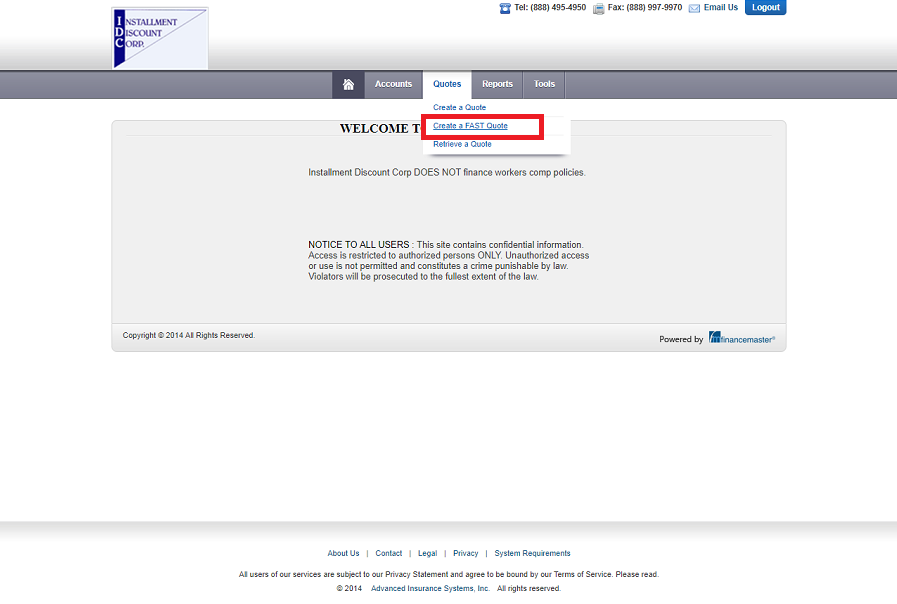
Task: Click the Tel: (888) 495-4950 text
Action: pyautogui.click(x=550, y=7)
